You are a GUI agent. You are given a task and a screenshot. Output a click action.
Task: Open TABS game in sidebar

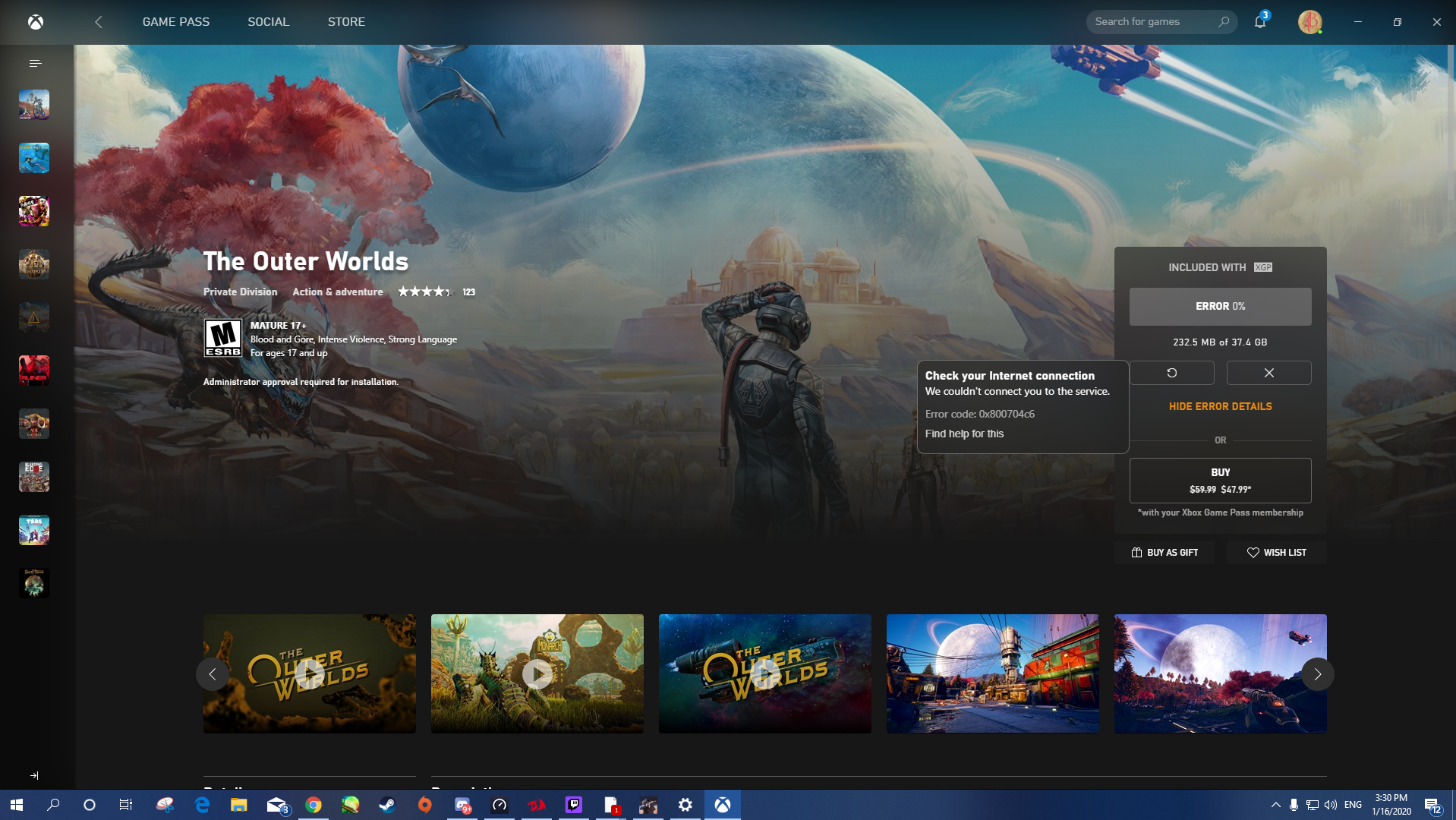click(x=34, y=530)
